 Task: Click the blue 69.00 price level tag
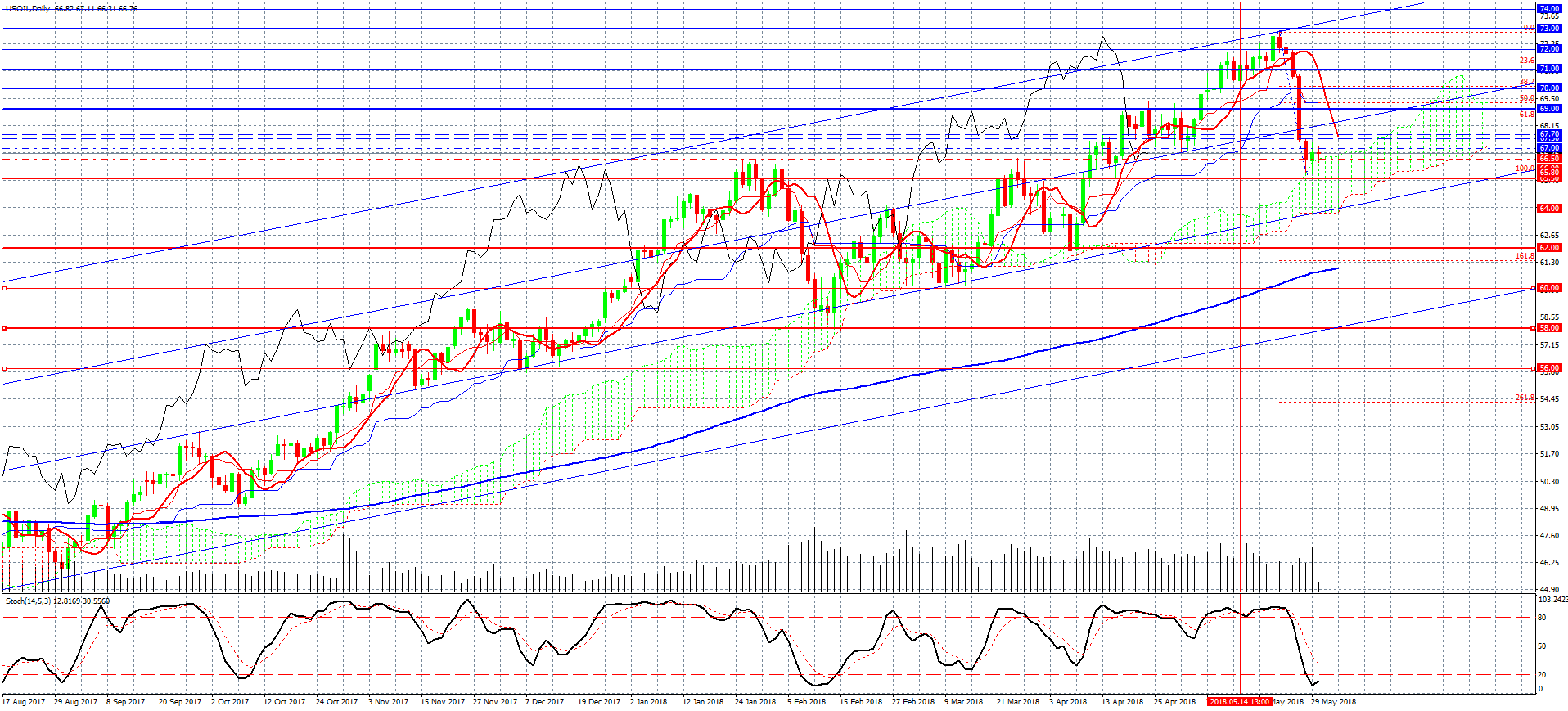1549,109
